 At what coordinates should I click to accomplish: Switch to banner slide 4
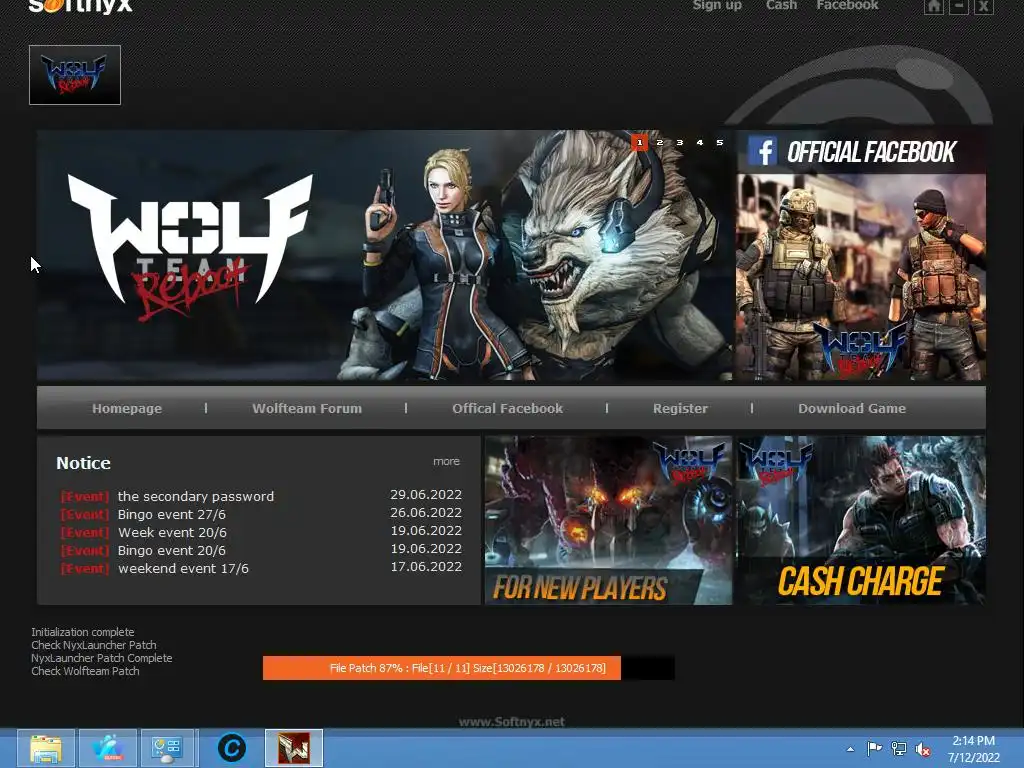tap(699, 142)
